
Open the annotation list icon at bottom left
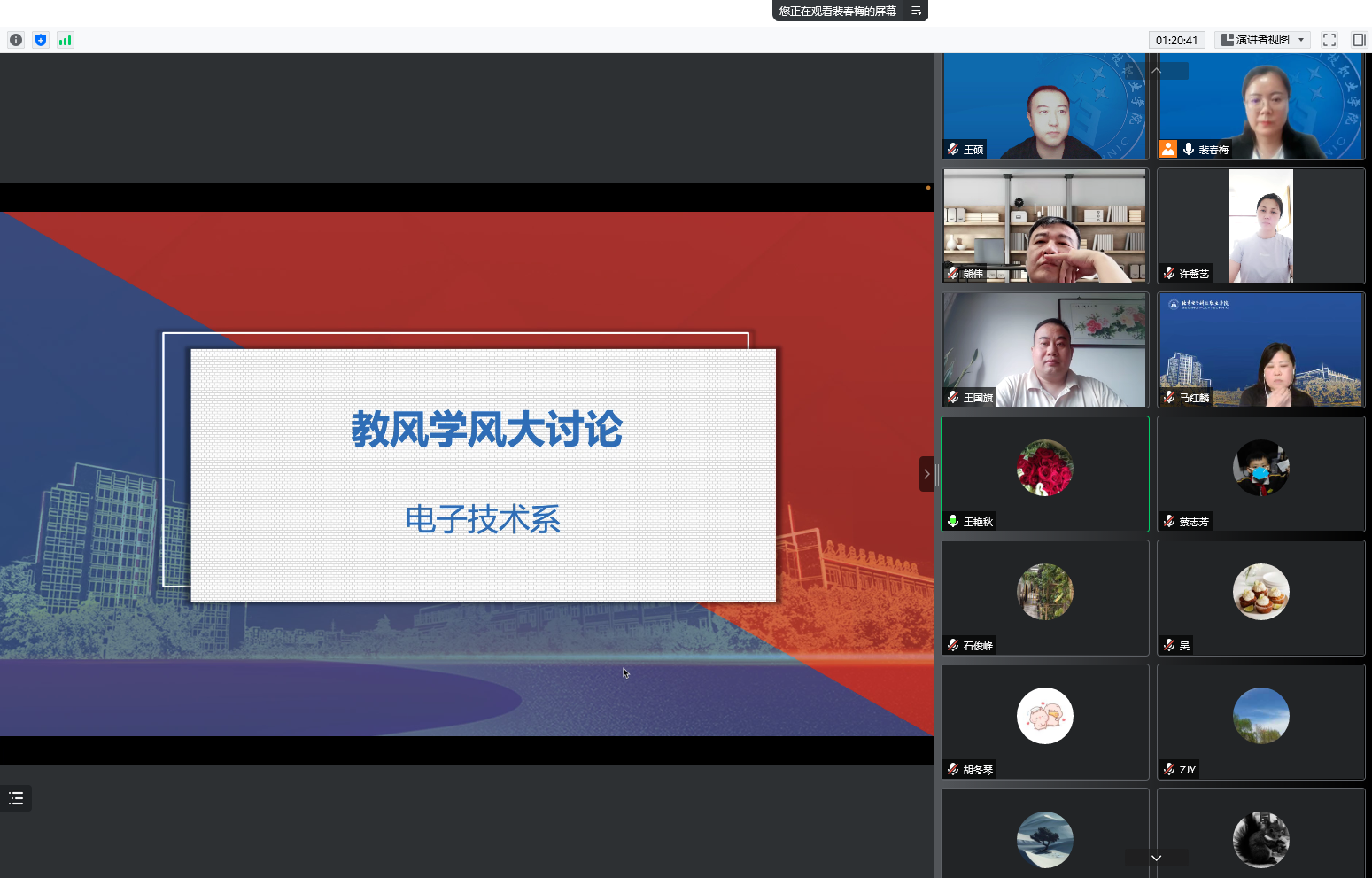click(x=15, y=797)
